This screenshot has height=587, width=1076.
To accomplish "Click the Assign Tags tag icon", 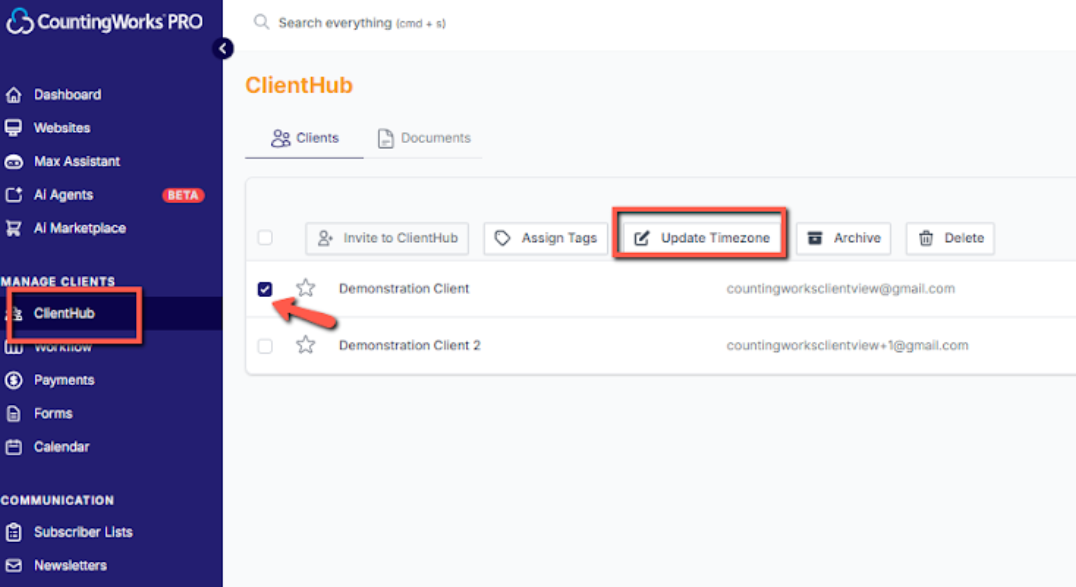I will coord(502,238).
